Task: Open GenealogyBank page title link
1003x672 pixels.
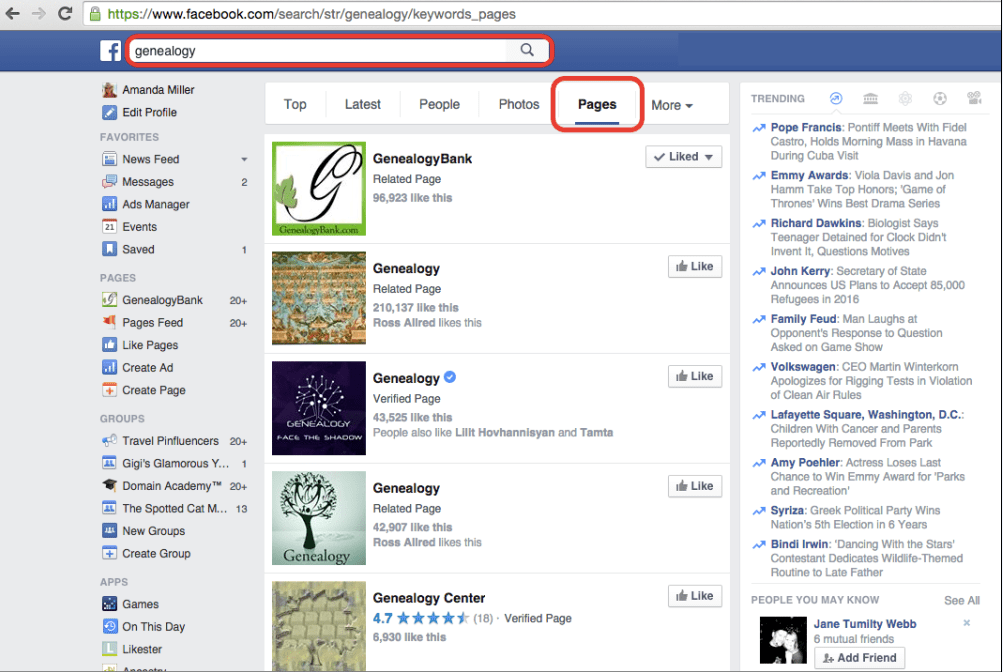Action: pos(422,159)
